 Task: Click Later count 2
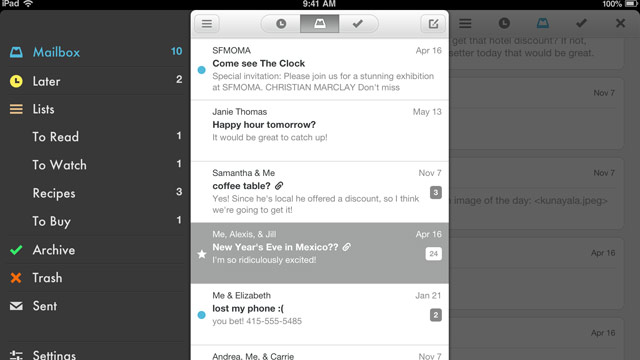point(179,79)
